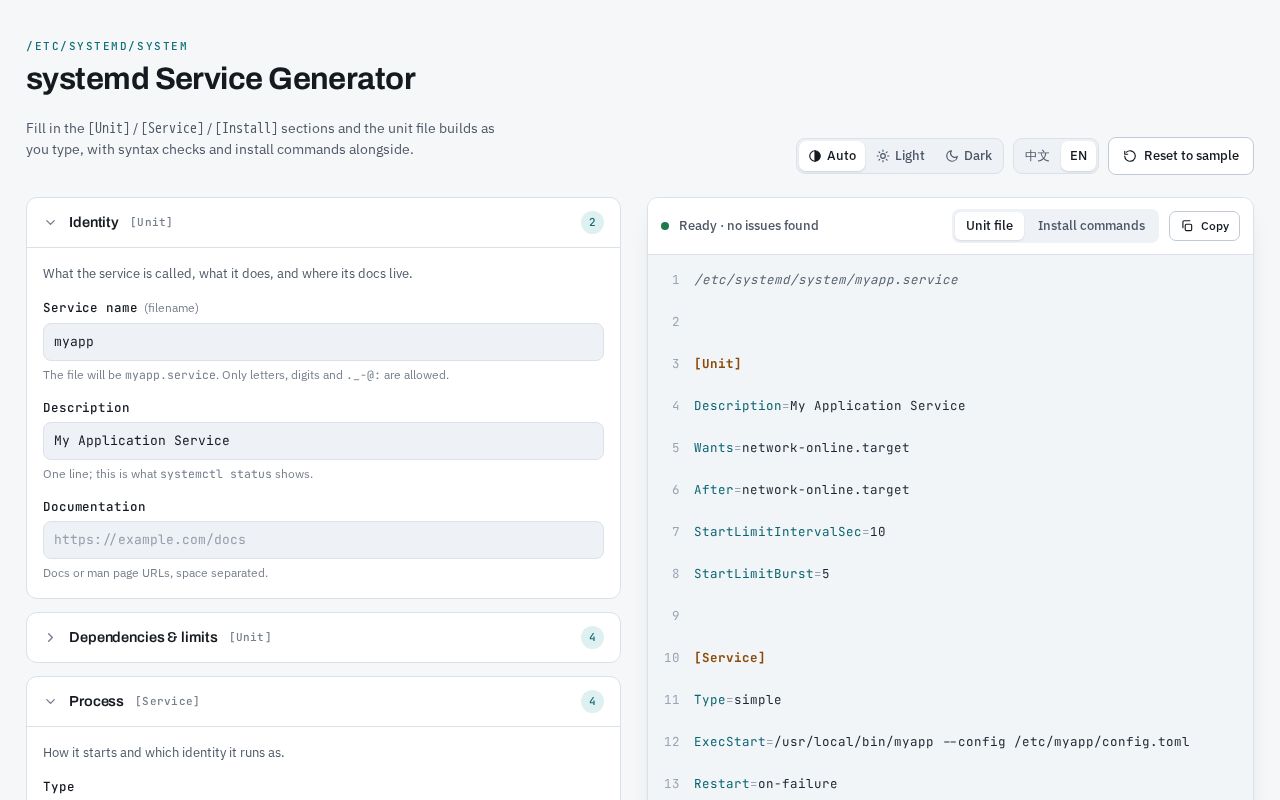Click 'StartLimitBurst=5' code line

762,574
